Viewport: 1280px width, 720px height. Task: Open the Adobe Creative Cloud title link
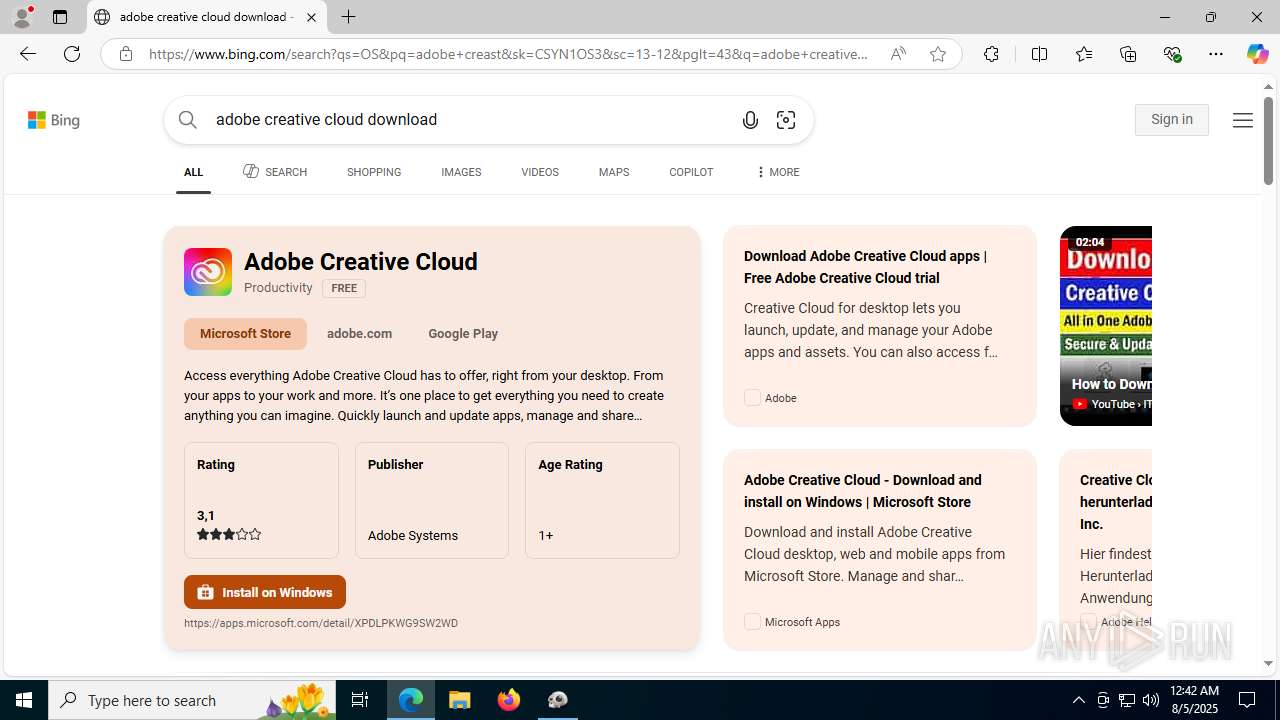(x=361, y=262)
